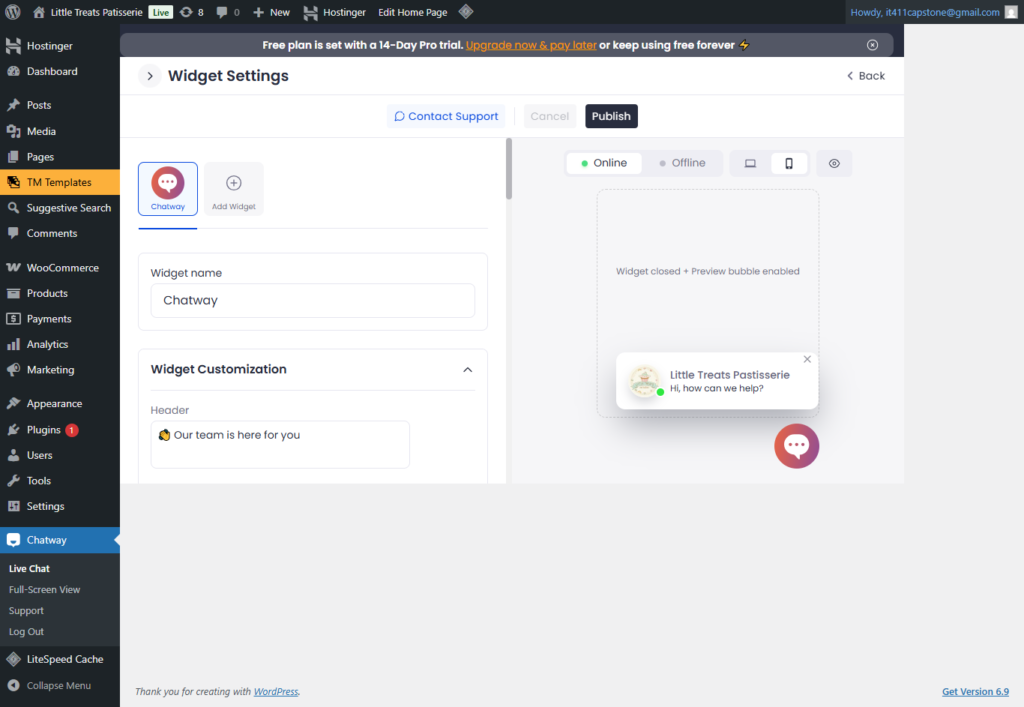
Task: Collapse the Widget Customization section
Action: pos(467,370)
